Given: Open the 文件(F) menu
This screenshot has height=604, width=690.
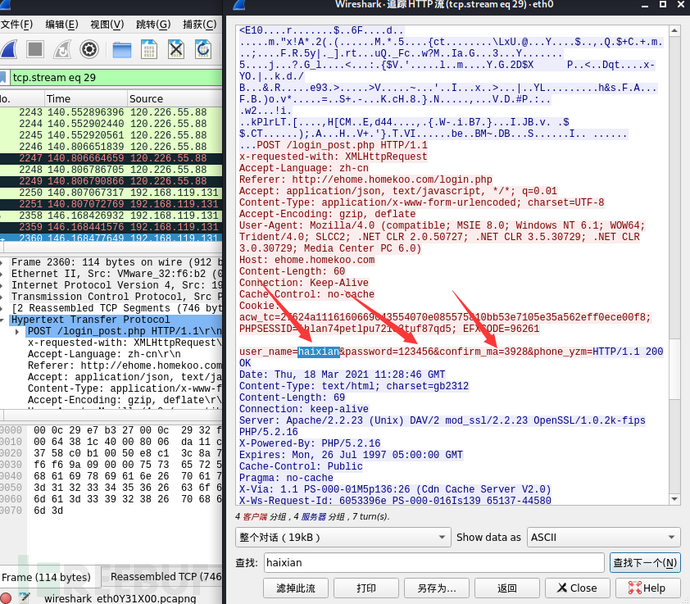Looking at the screenshot, I should tap(17, 24).
